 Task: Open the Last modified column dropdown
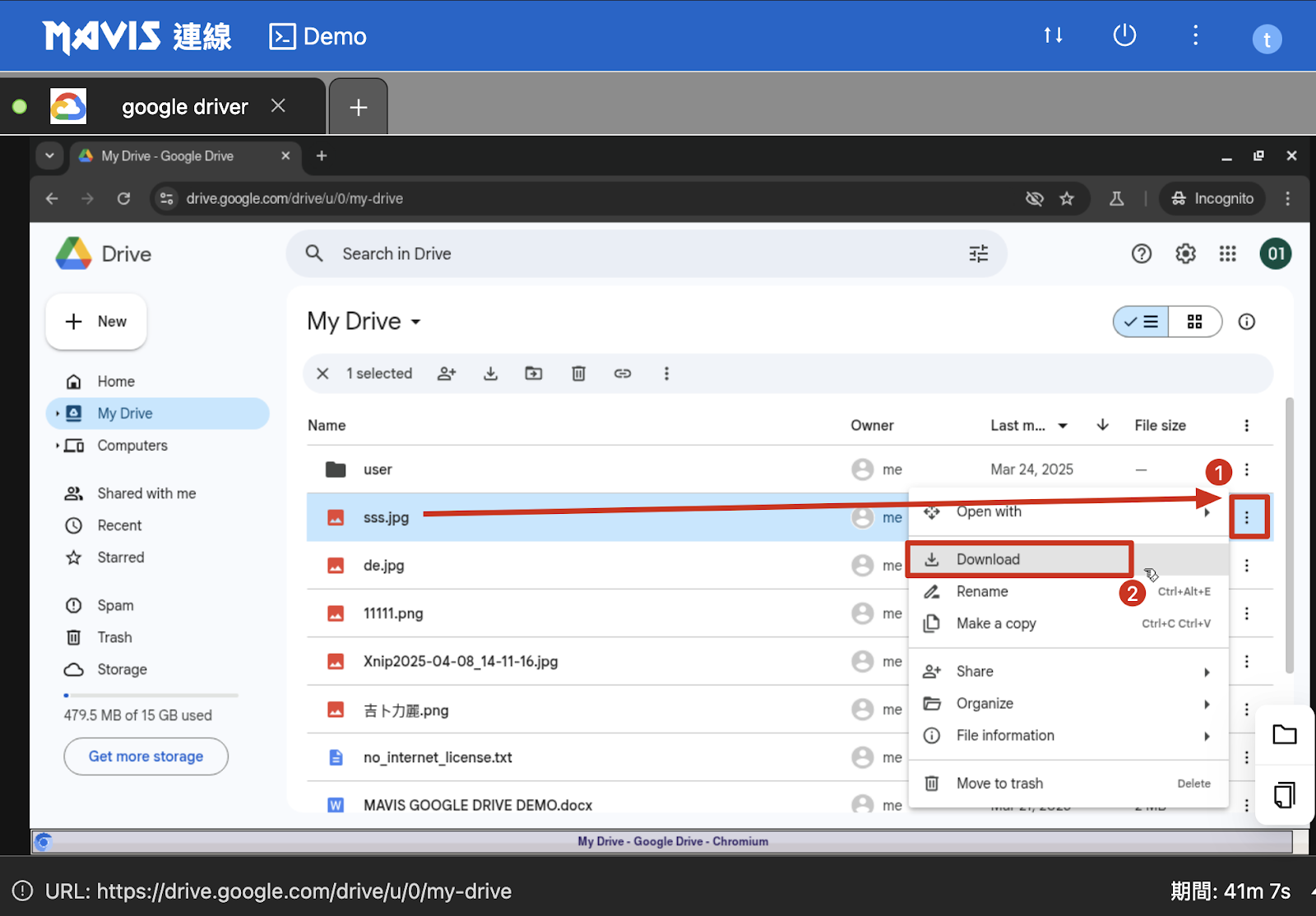point(1063,426)
